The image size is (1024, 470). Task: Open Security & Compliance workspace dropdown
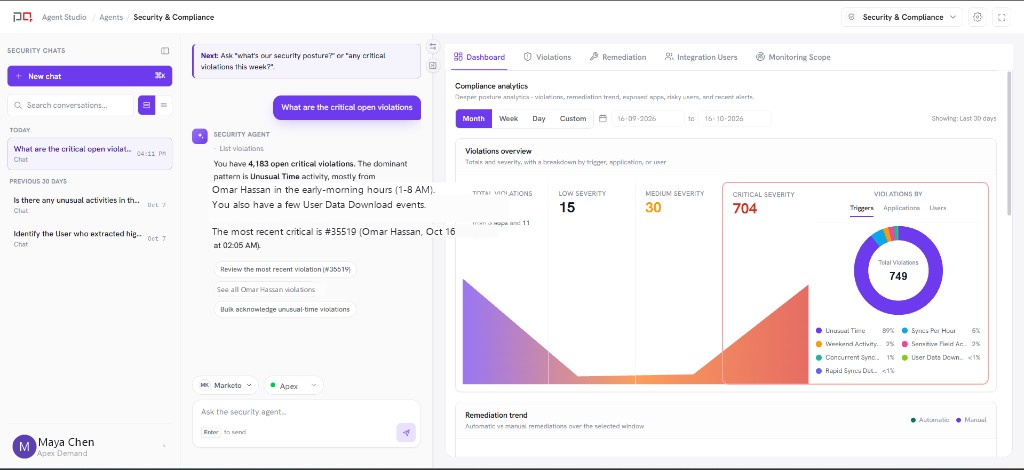click(x=902, y=18)
